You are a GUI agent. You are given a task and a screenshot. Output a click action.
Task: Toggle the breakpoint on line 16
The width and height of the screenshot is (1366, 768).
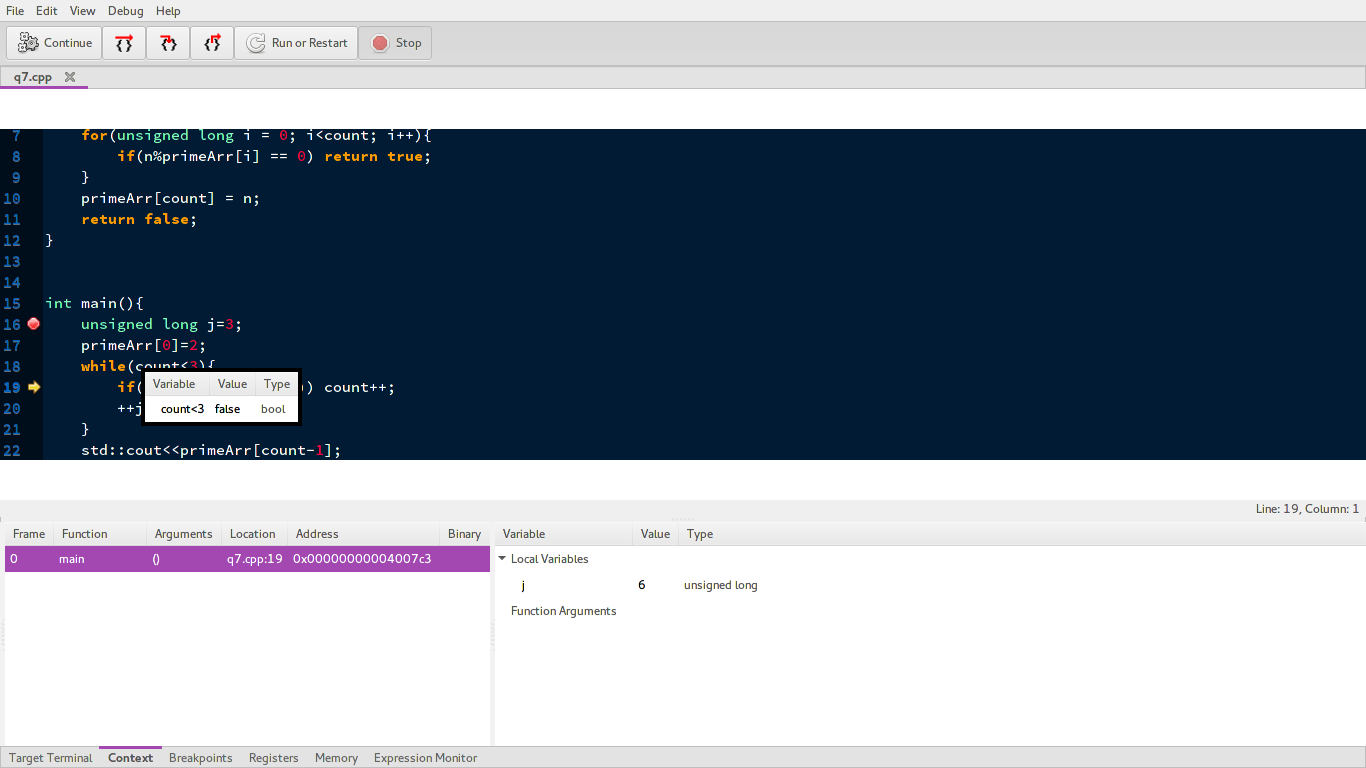click(x=33, y=324)
